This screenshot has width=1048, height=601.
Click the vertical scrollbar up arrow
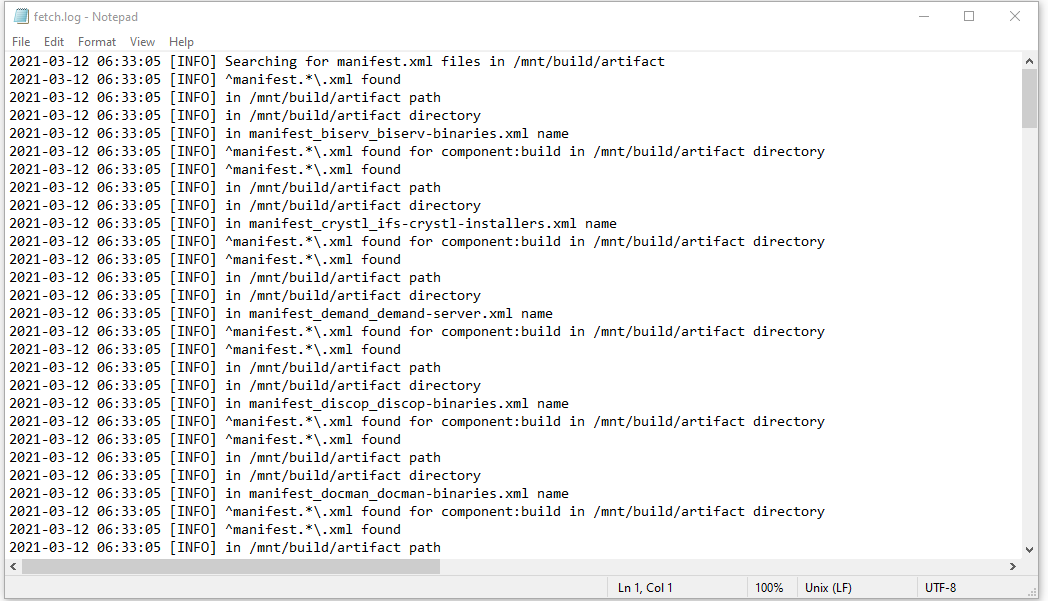[x=1029, y=61]
